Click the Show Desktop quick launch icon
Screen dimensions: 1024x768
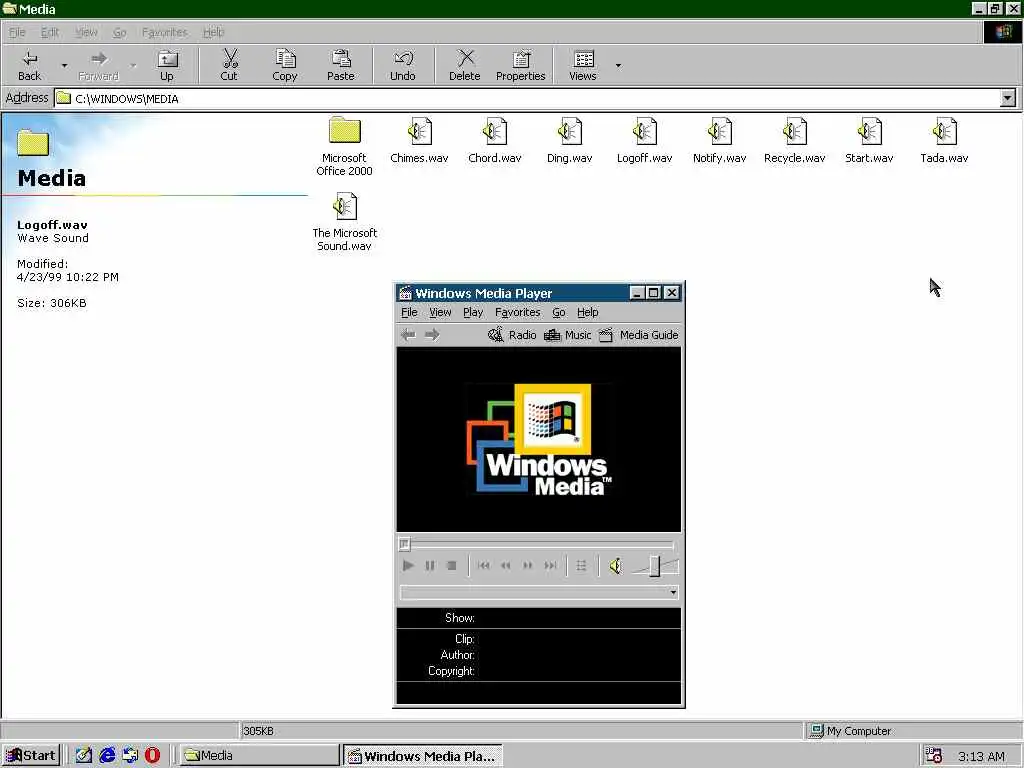tap(84, 756)
